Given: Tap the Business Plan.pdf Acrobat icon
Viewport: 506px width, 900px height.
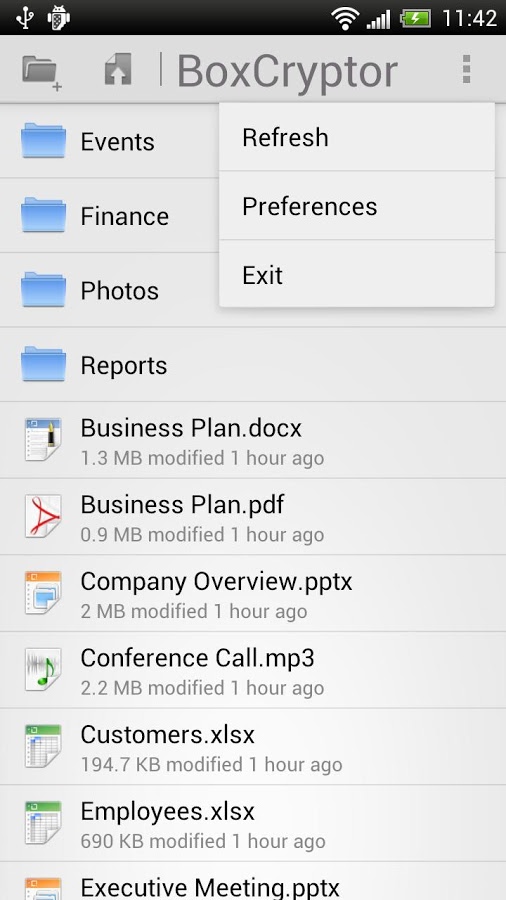Looking at the screenshot, I should click(43, 516).
